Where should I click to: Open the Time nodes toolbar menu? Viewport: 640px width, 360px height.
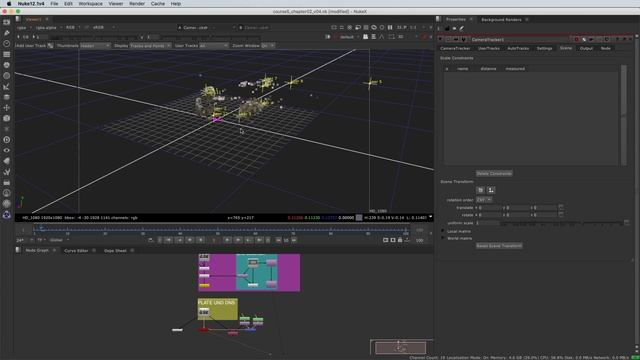coord(7,43)
